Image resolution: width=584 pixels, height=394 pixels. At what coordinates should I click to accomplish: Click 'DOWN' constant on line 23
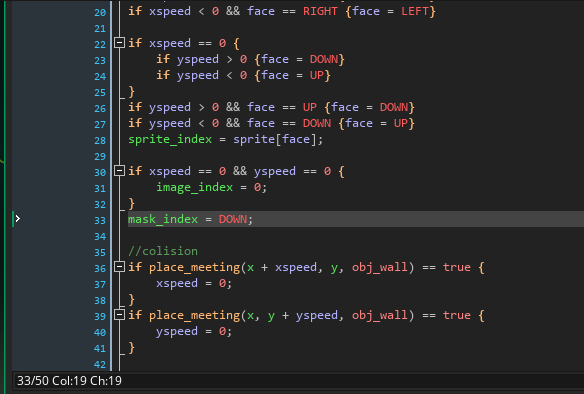coord(324,59)
